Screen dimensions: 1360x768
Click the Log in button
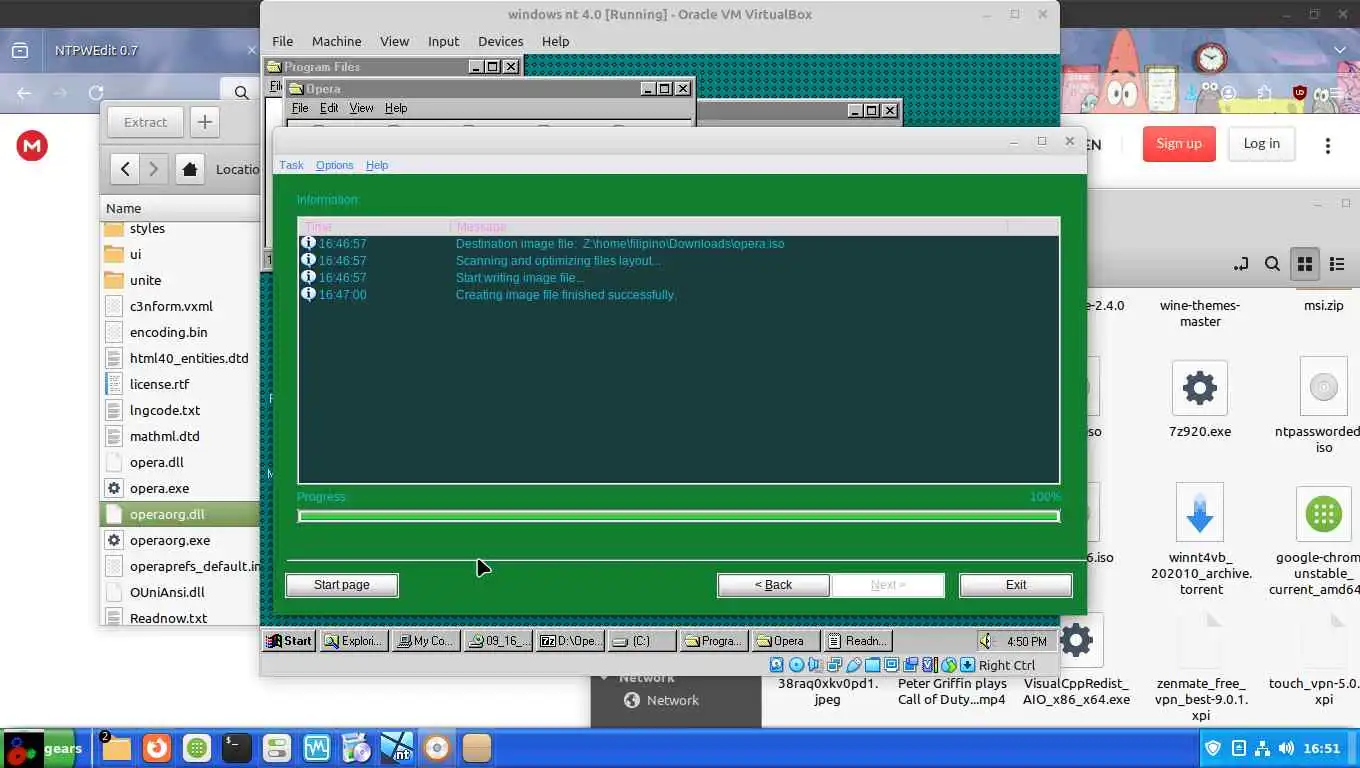tap(1261, 144)
